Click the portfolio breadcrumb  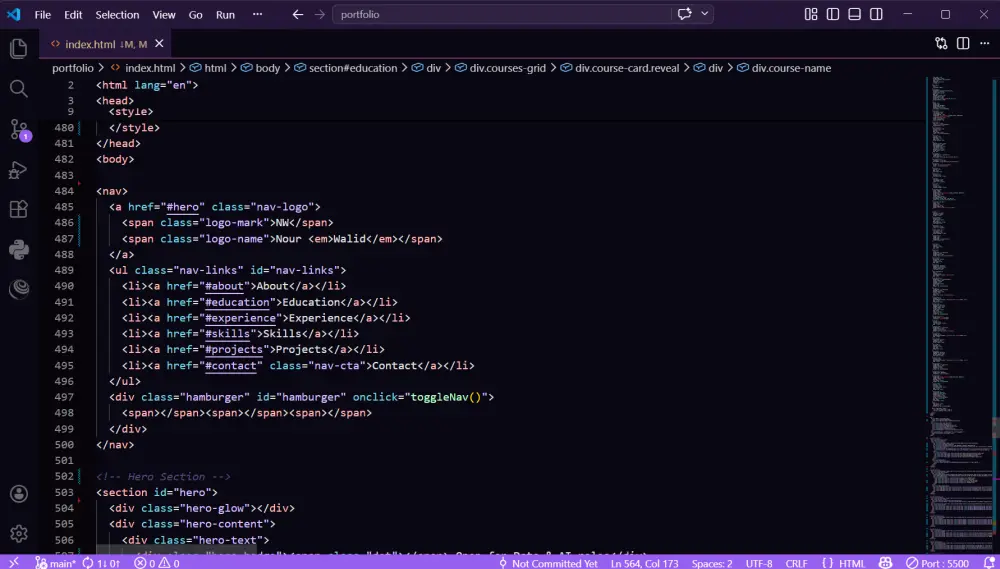point(73,68)
